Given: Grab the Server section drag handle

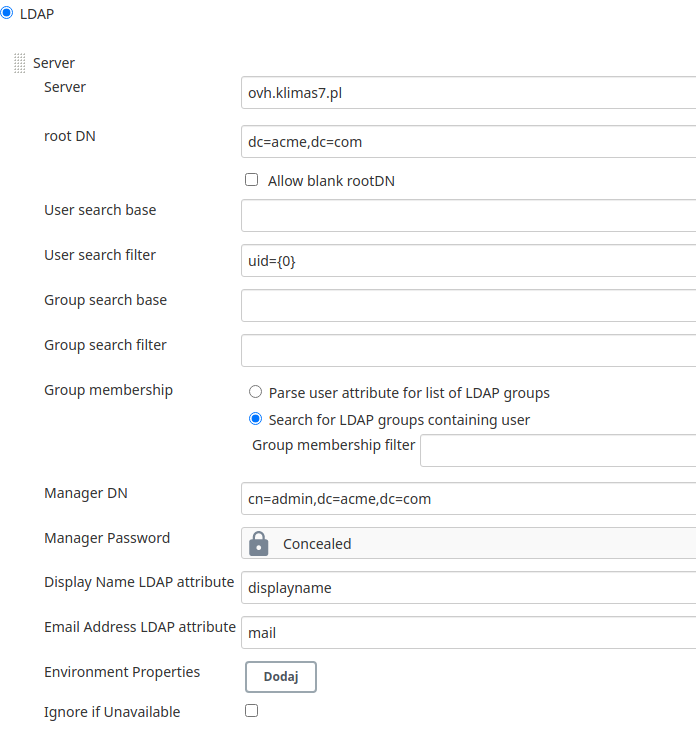Looking at the screenshot, I should point(20,63).
